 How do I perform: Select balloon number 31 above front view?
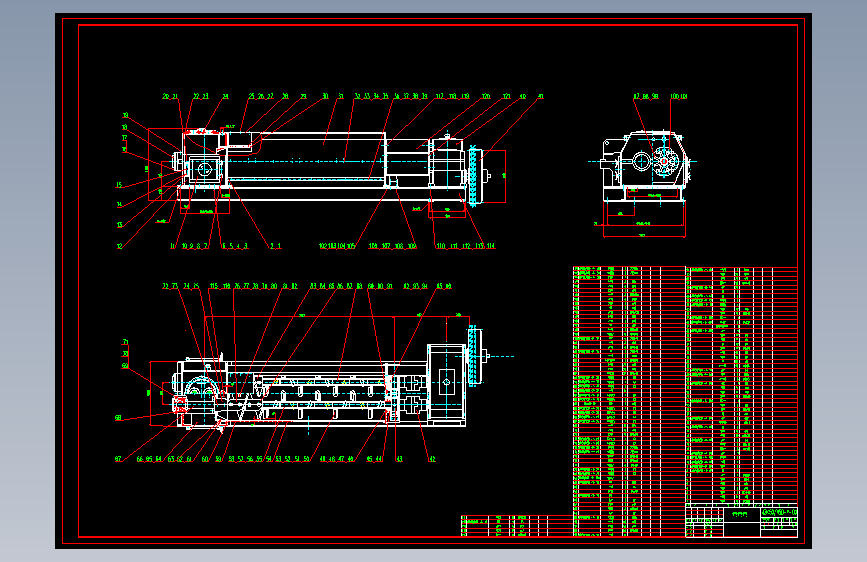tap(341, 96)
